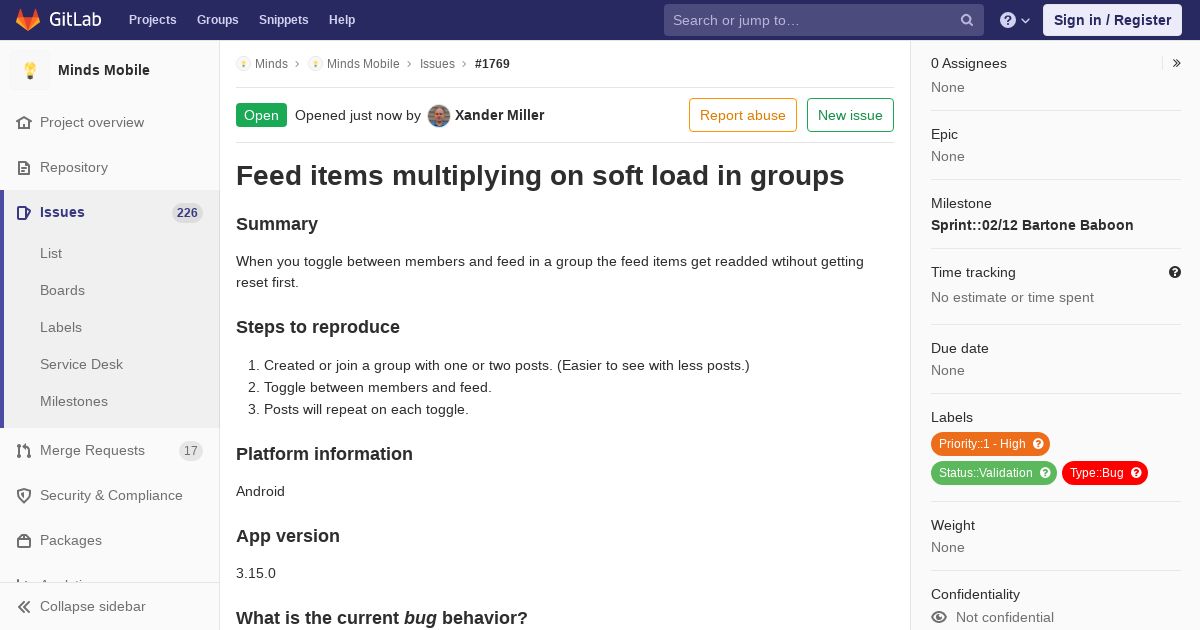
Task: Click the Search or jump to field
Action: (824, 20)
